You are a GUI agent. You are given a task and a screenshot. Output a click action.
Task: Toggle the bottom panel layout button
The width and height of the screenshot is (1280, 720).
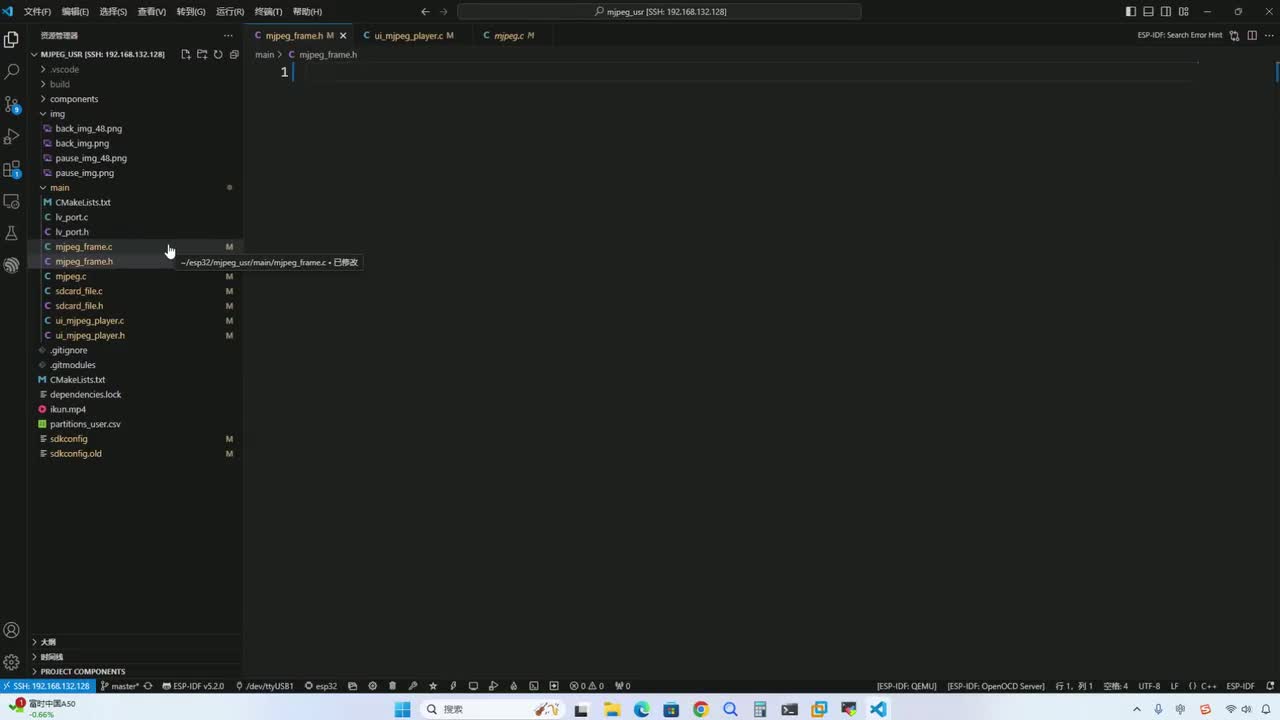[1149, 12]
